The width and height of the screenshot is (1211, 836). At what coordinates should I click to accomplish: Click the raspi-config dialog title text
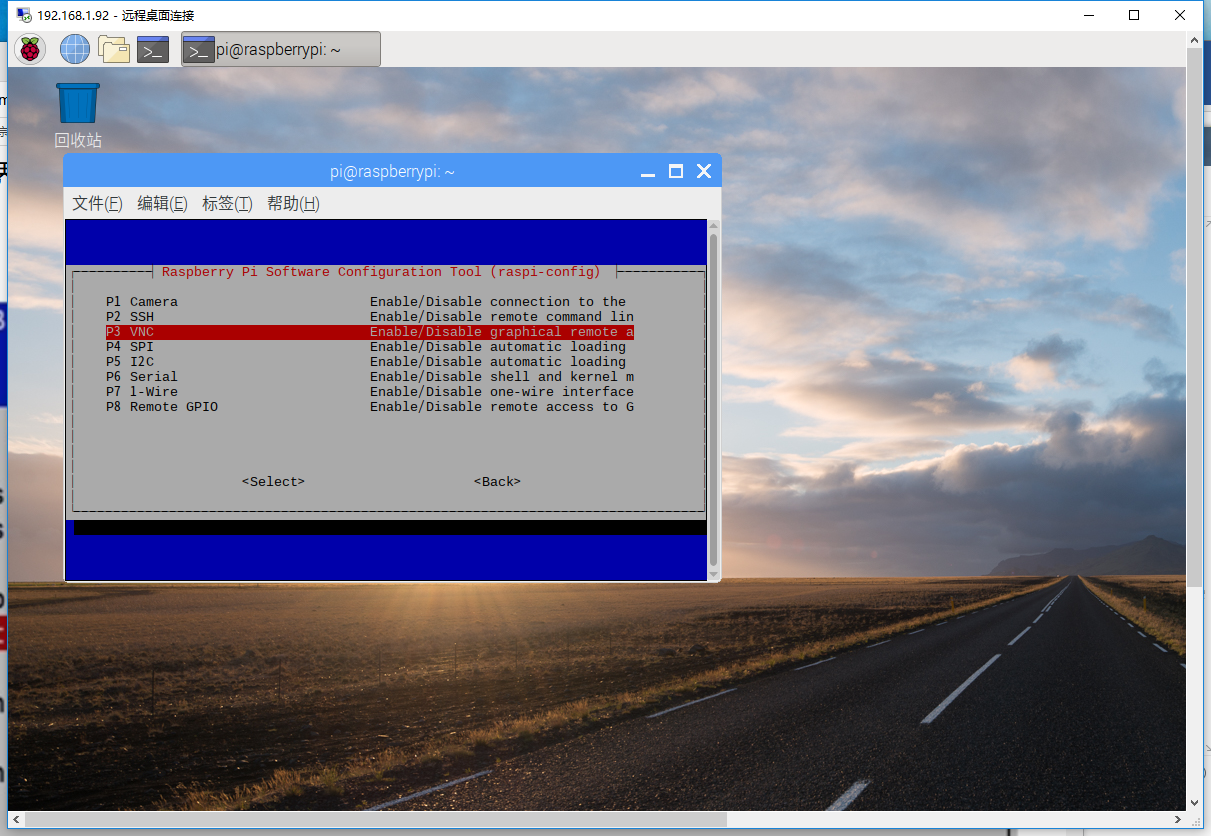click(381, 272)
